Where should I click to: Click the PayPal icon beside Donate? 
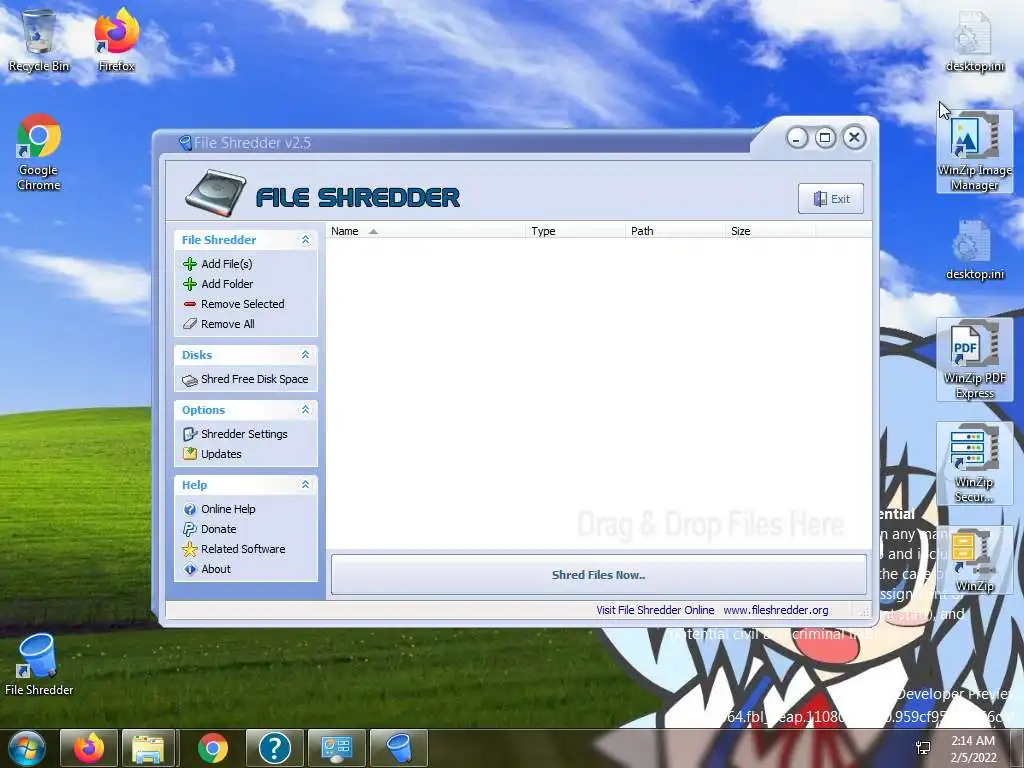pyautogui.click(x=190, y=529)
